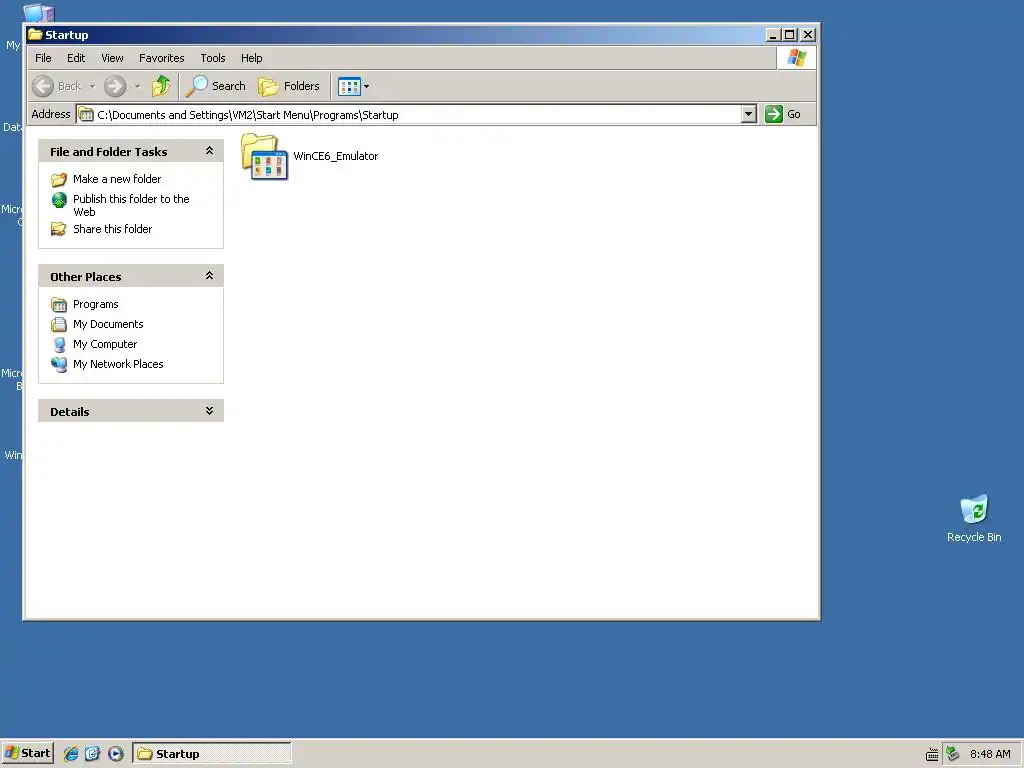Image resolution: width=1024 pixels, height=768 pixels.
Task: Click the Views grid icon
Action: point(349,86)
